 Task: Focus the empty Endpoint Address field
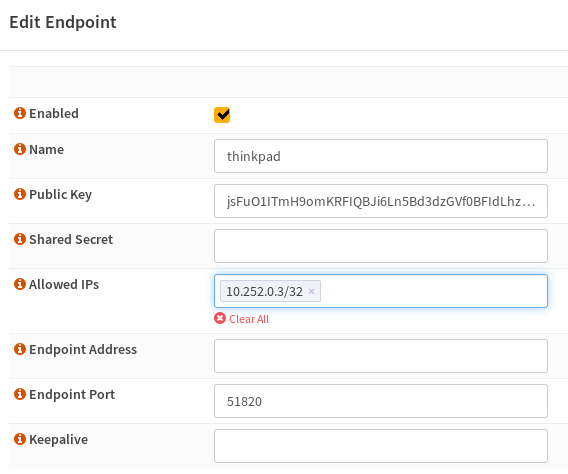381,356
